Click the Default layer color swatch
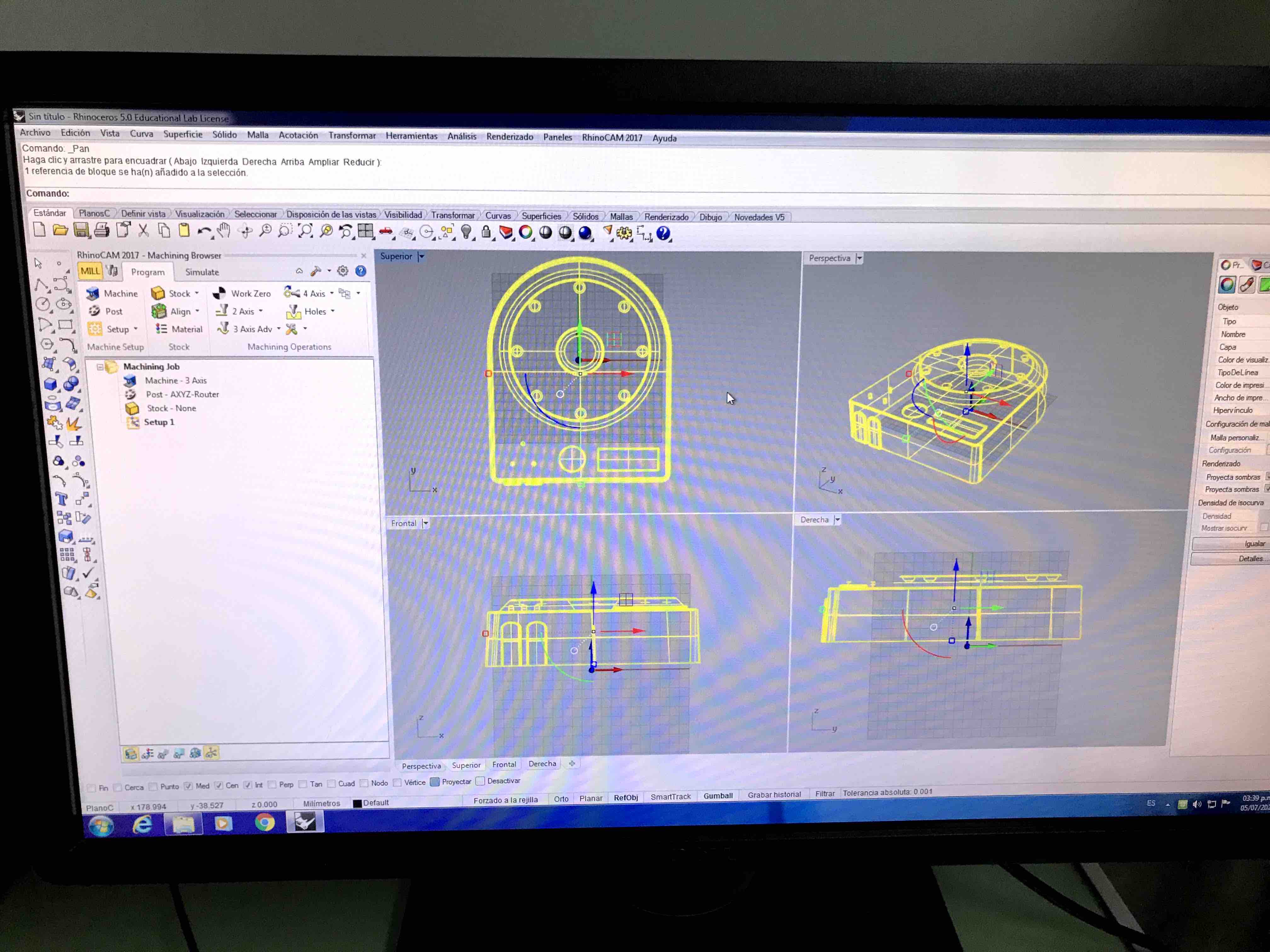 coord(357,803)
